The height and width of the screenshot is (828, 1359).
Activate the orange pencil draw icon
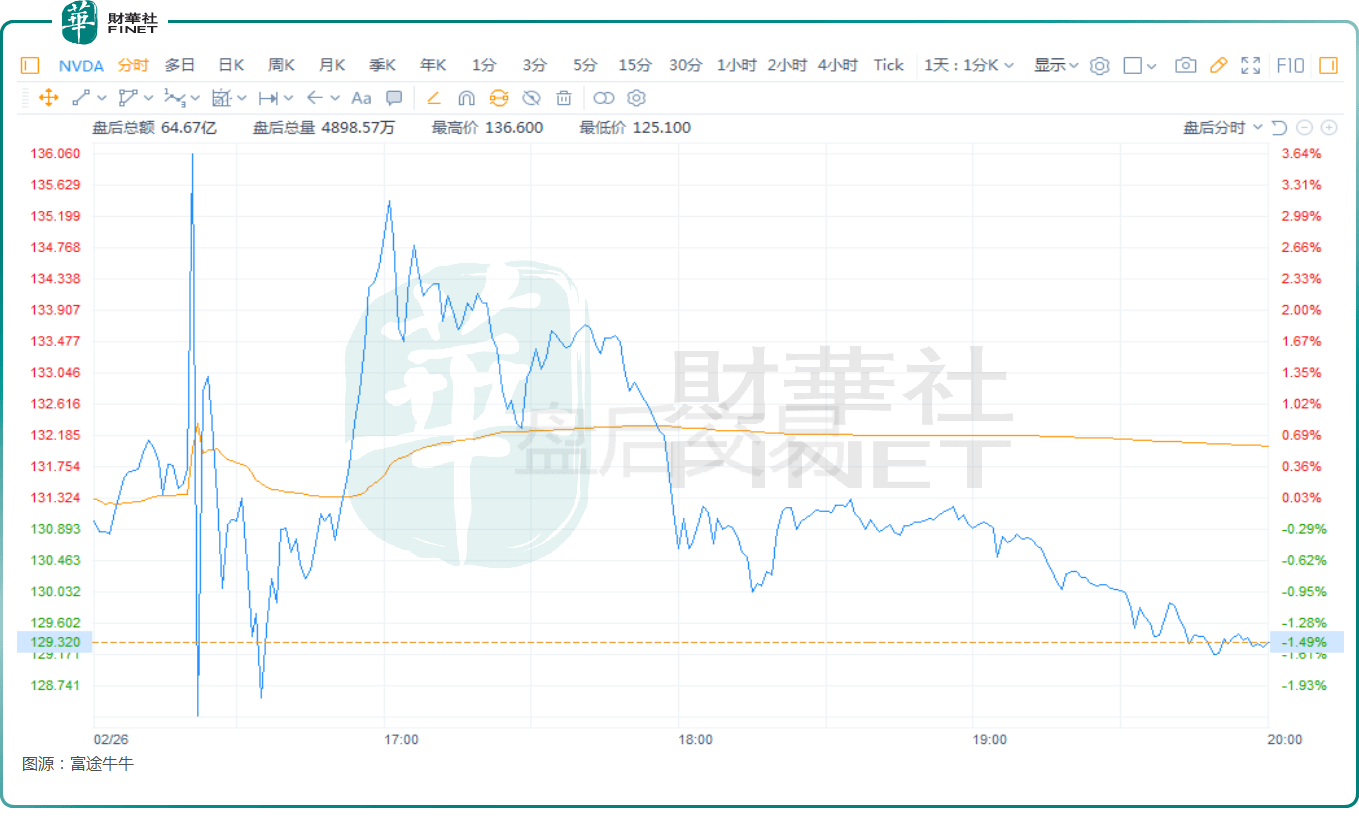coord(1218,65)
